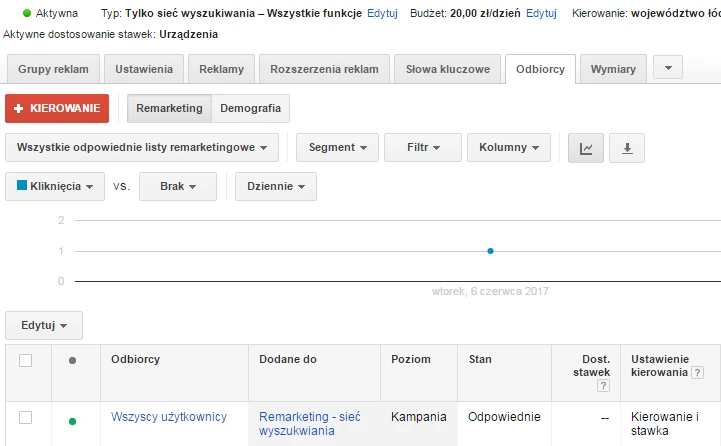Viewport: 721px width, 446px height.
Task: Select the Odbiorcy tab
Action: point(540,69)
